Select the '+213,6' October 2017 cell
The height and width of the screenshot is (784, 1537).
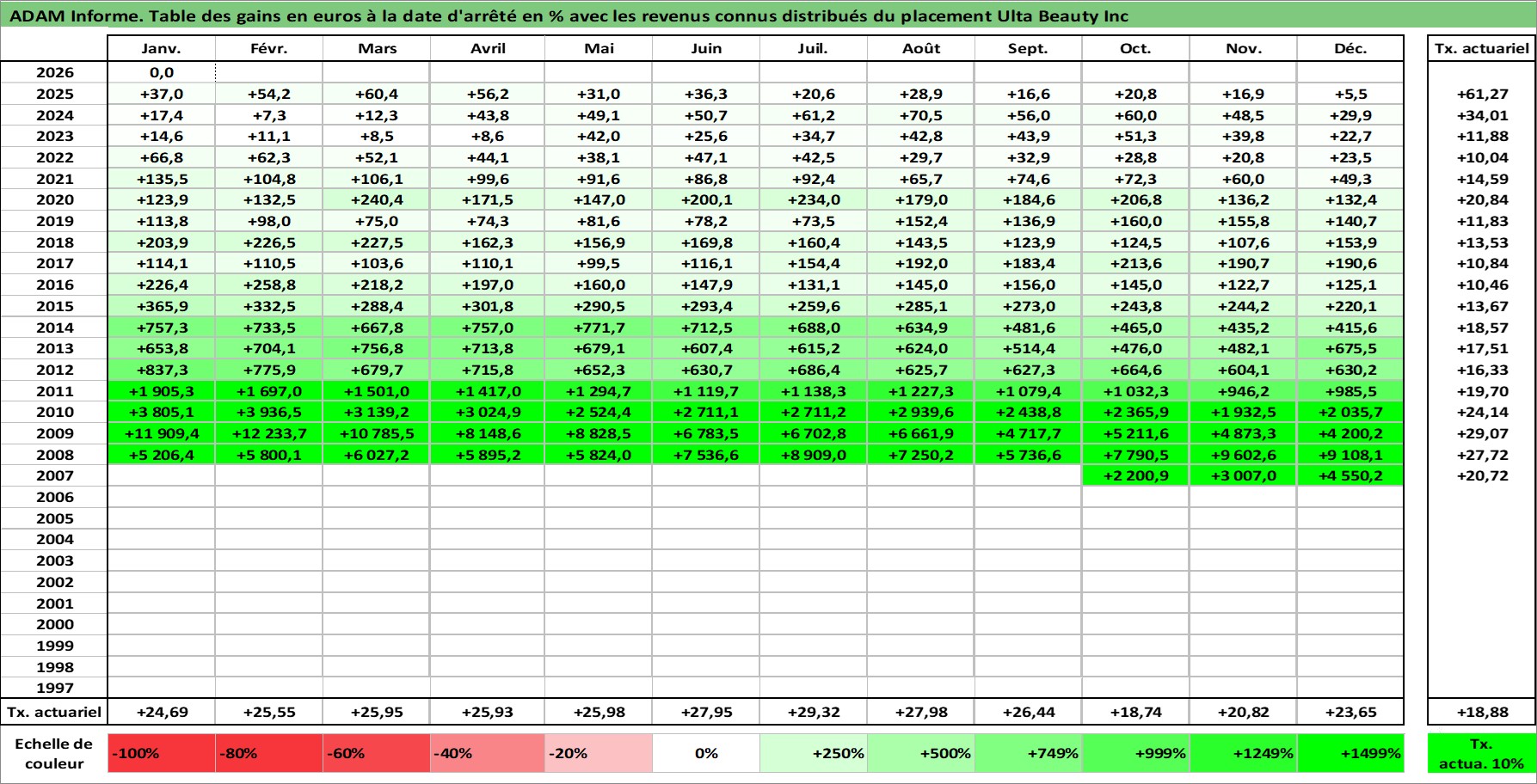click(1135, 263)
